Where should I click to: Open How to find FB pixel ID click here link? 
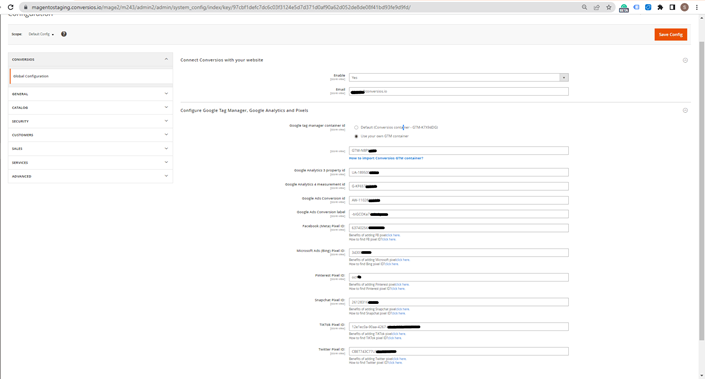[x=389, y=239]
